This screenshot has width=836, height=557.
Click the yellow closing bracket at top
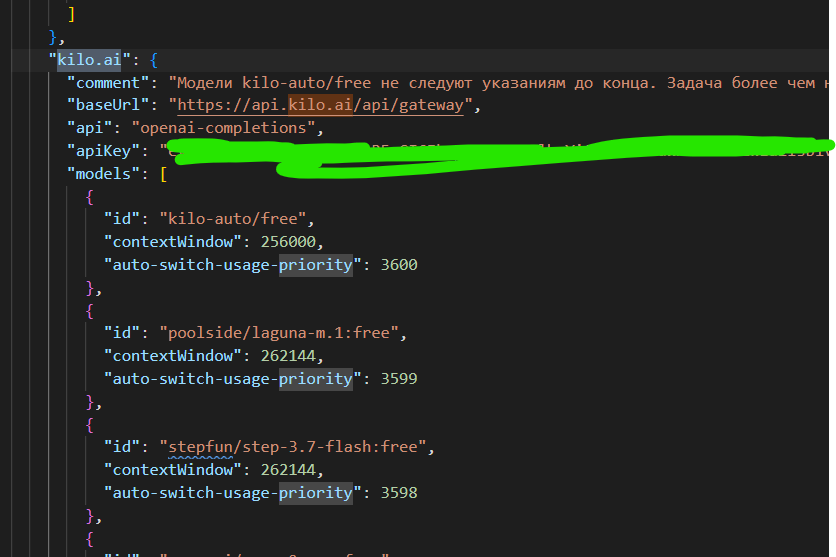pos(71,14)
